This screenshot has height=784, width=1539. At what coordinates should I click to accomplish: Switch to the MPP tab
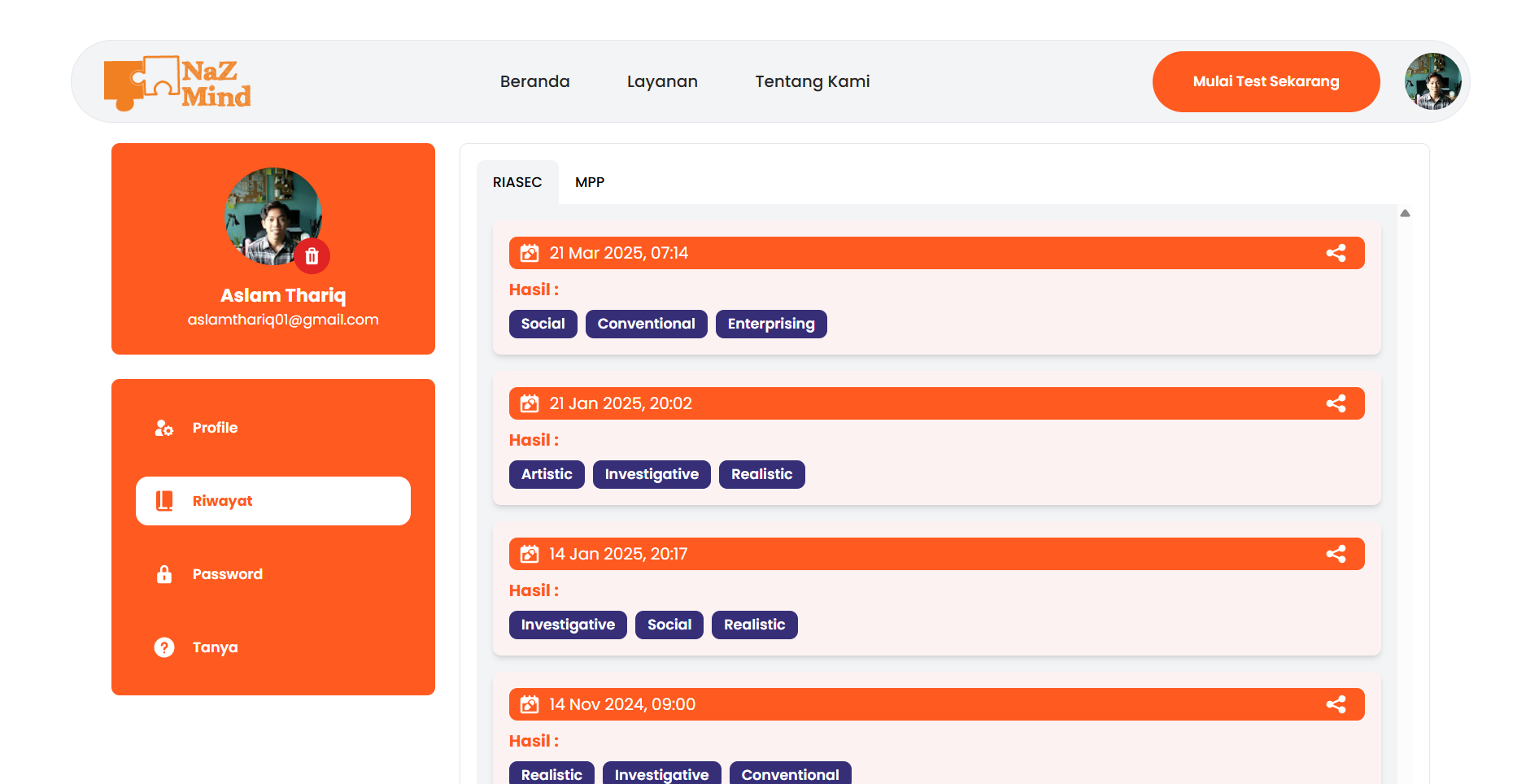coord(589,182)
